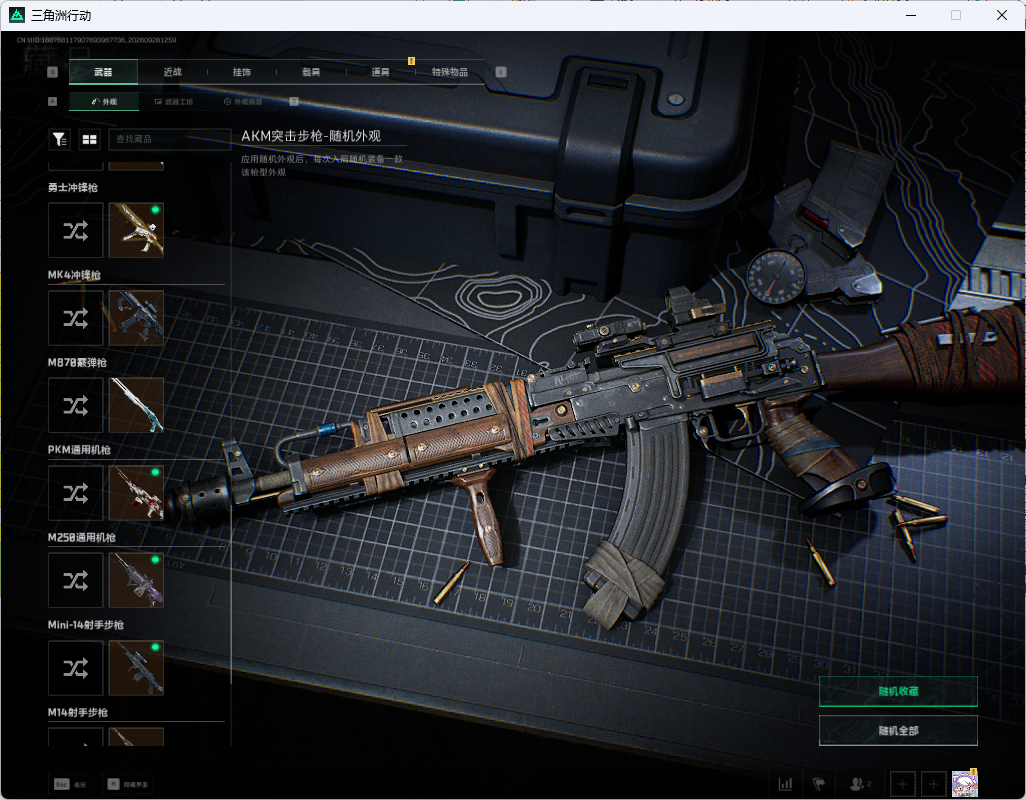Select random-skin shuffle for M870霰弹枪
Image resolution: width=1026 pixels, height=800 pixels.
click(x=76, y=406)
